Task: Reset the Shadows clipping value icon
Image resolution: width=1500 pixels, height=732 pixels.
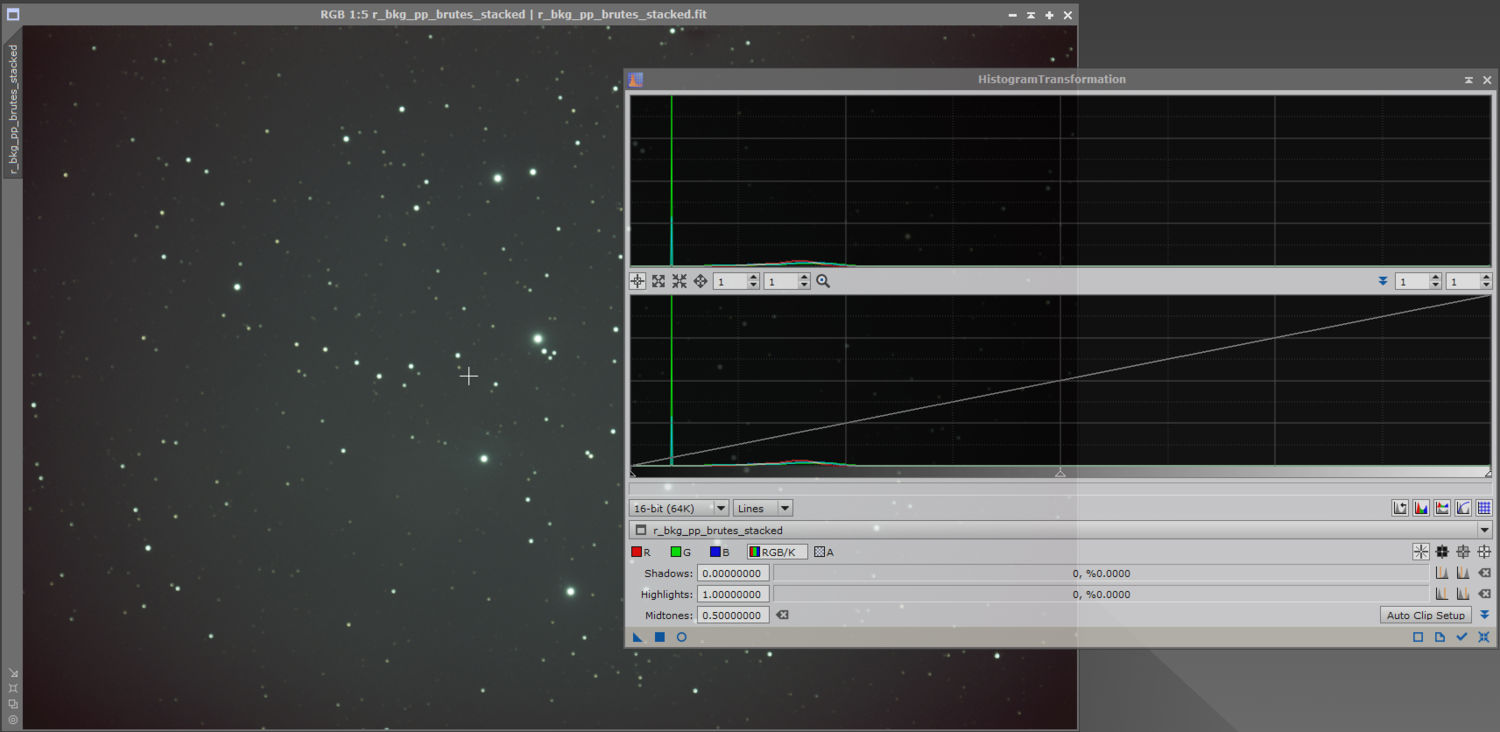Action: [x=1485, y=573]
